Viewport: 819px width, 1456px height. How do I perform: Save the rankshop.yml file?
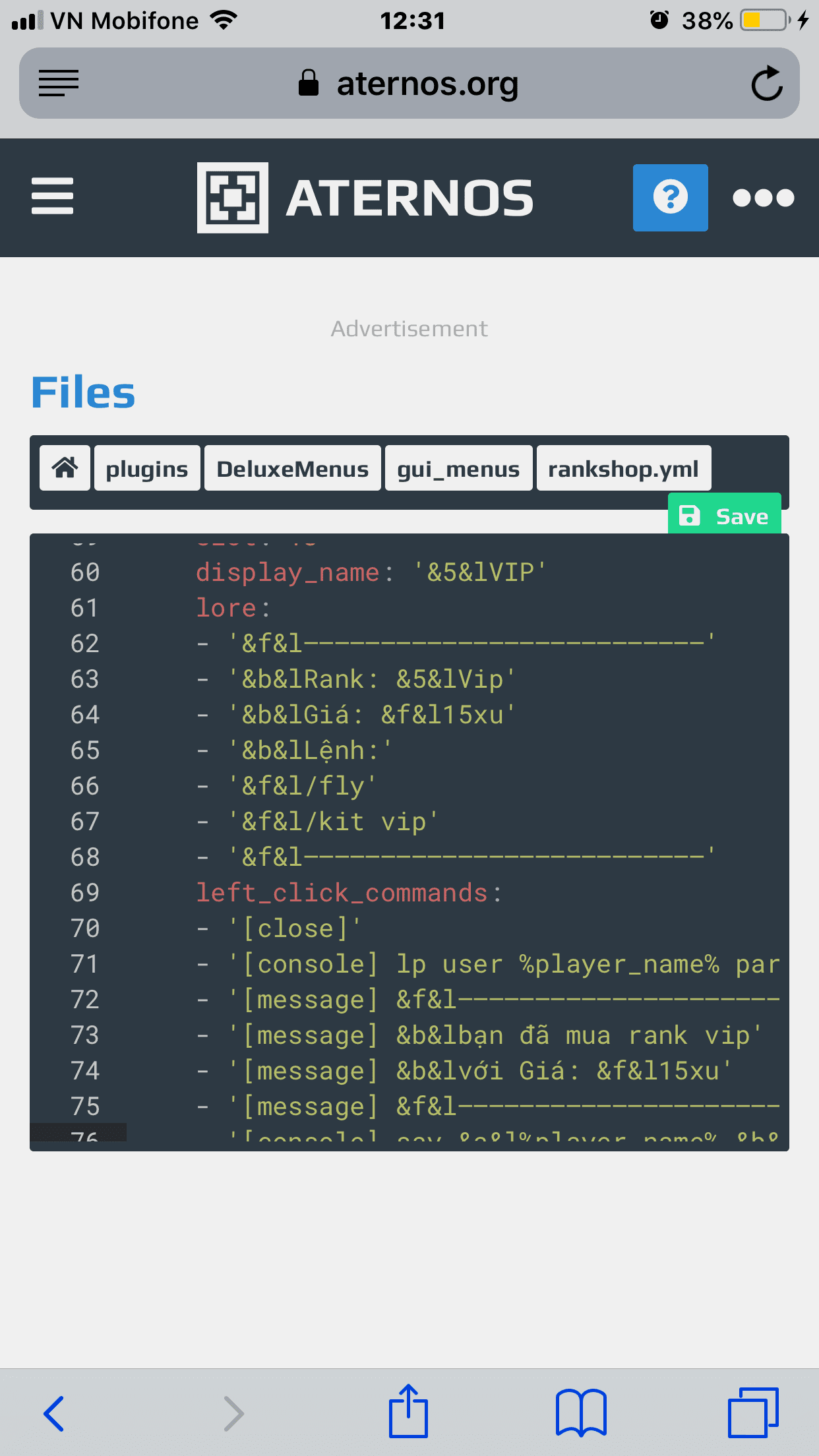pyautogui.click(x=724, y=515)
